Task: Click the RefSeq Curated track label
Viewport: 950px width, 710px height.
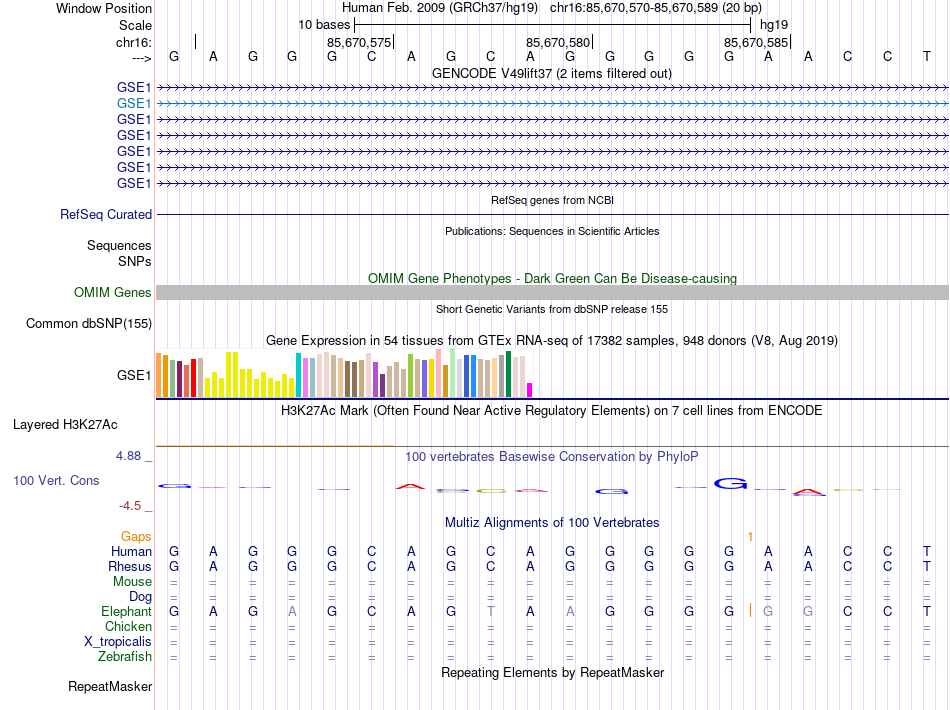Action: [106, 214]
